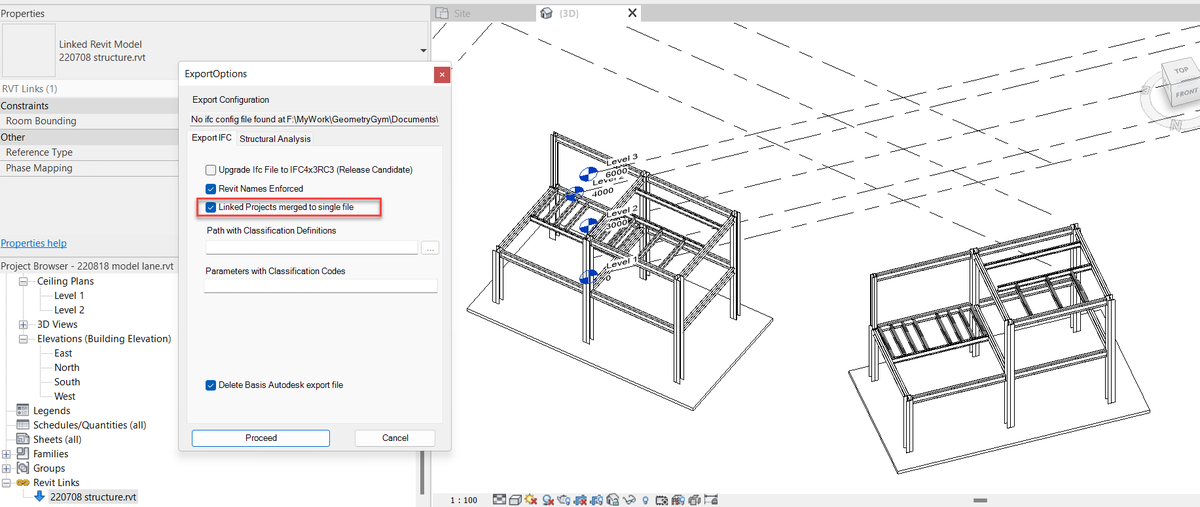Click the 3D view tab house icon
The width and height of the screenshot is (1200, 507).
pyautogui.click(x=546, y=13)
